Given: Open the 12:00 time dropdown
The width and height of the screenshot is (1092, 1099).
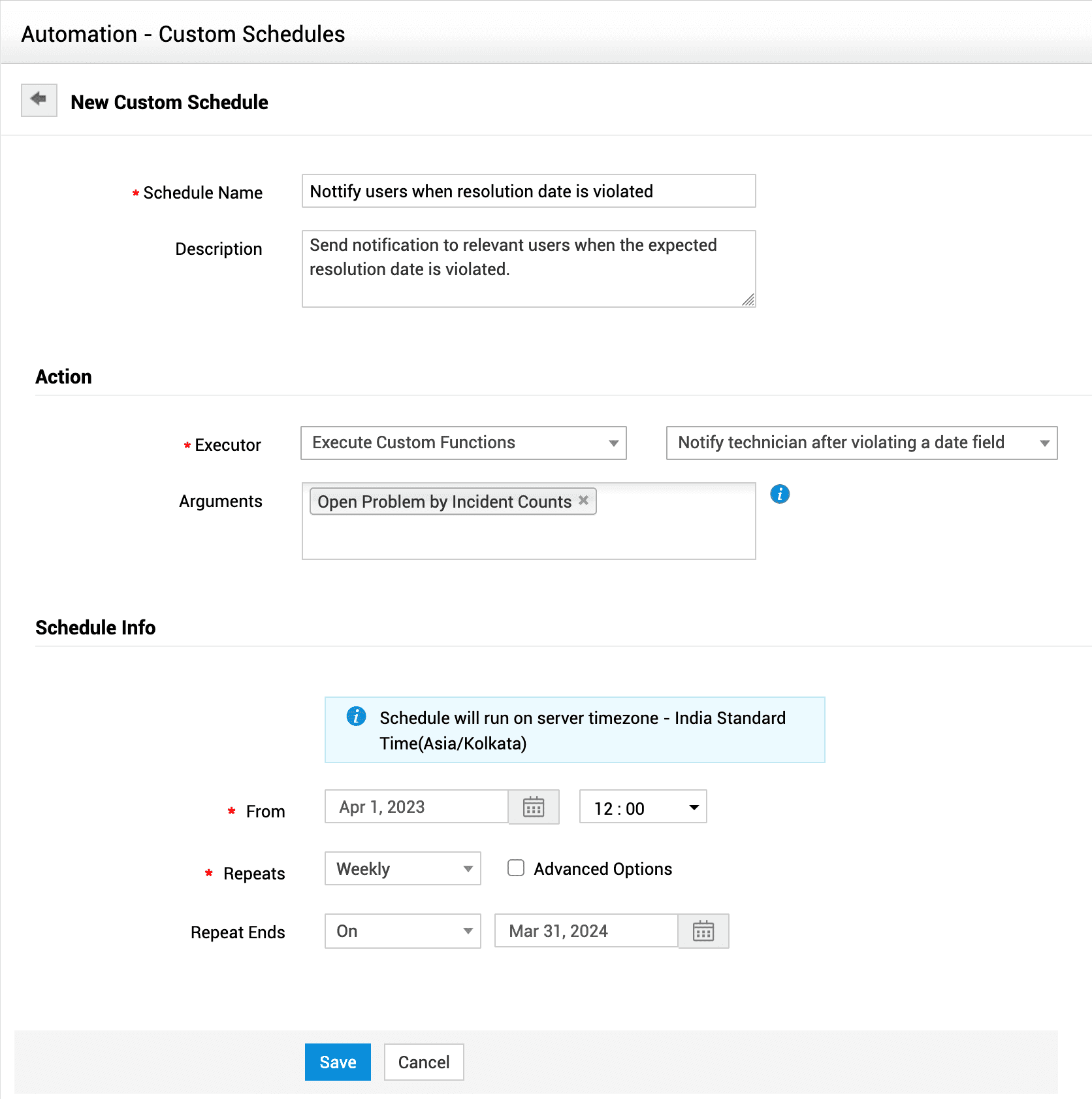Looking at the screenshot, I should point(643,807).
